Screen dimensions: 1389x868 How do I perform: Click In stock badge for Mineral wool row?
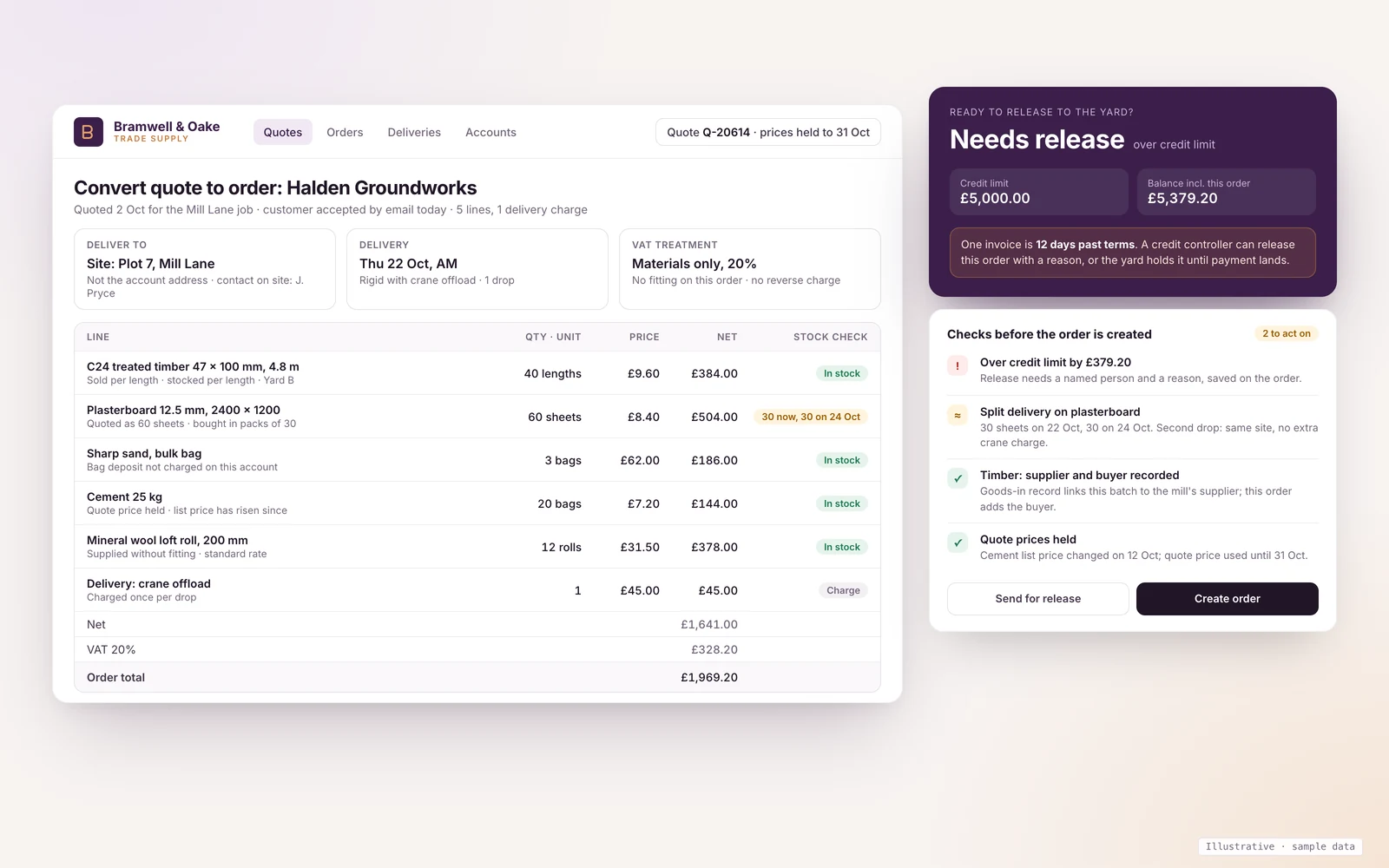point(842,547)
